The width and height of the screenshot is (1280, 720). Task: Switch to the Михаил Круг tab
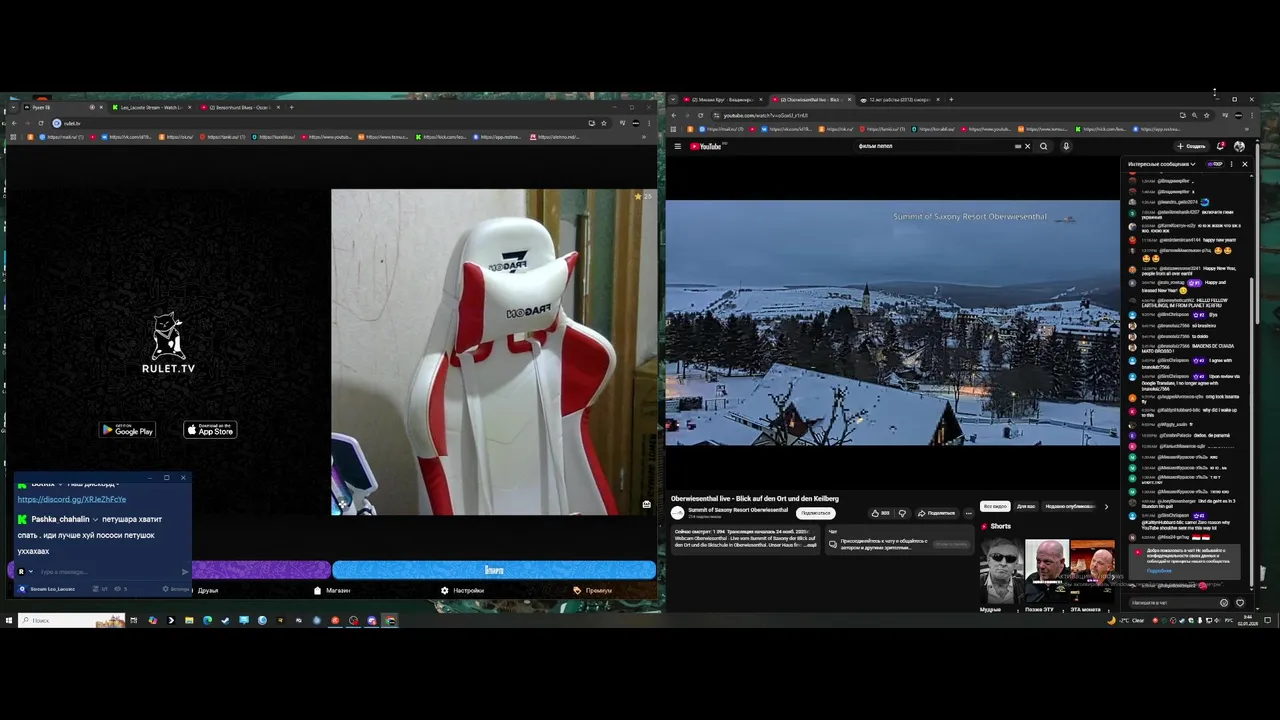click(722, 99)
